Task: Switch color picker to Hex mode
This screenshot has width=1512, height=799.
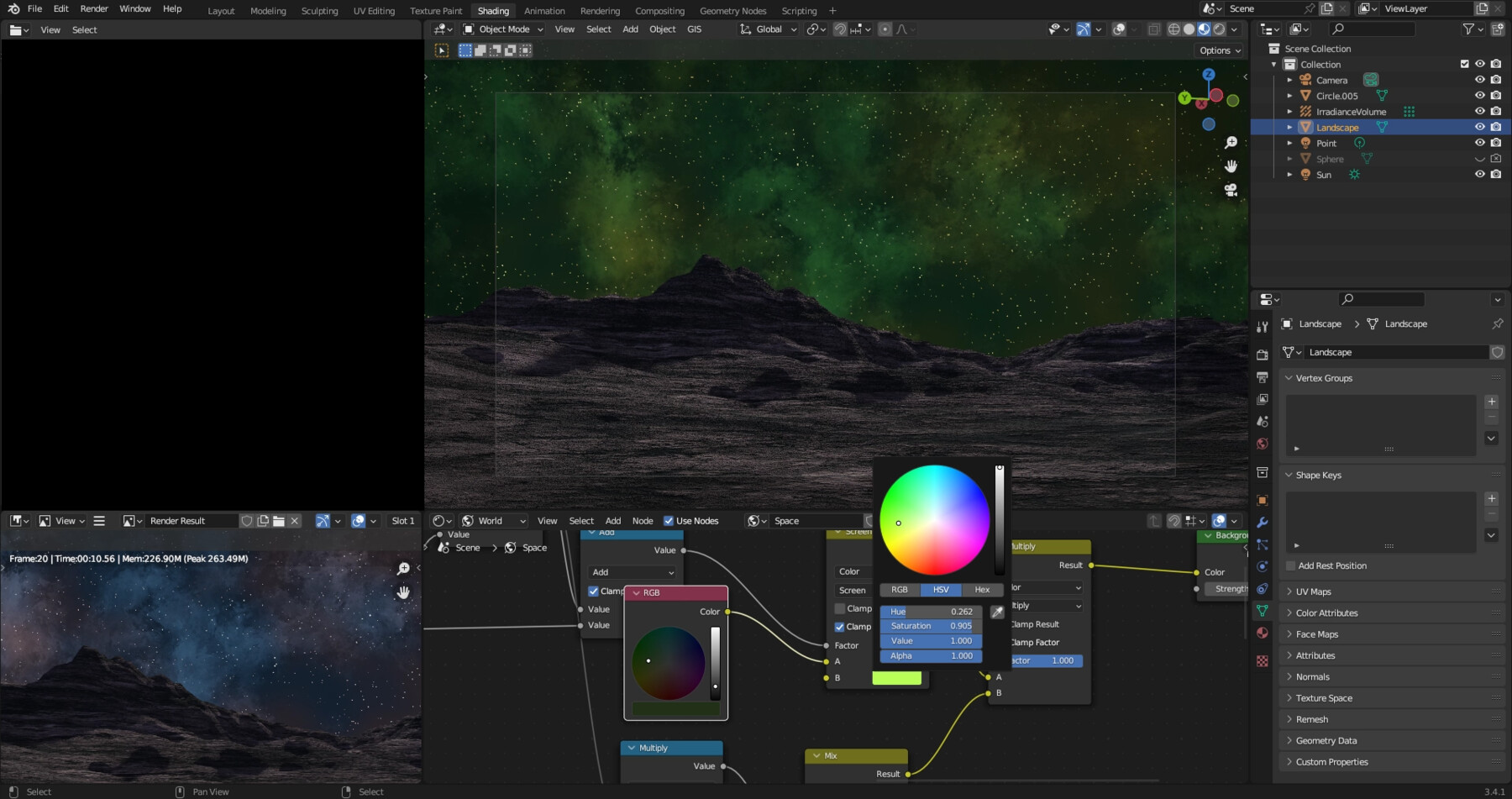Action: (x=981, y=589)
